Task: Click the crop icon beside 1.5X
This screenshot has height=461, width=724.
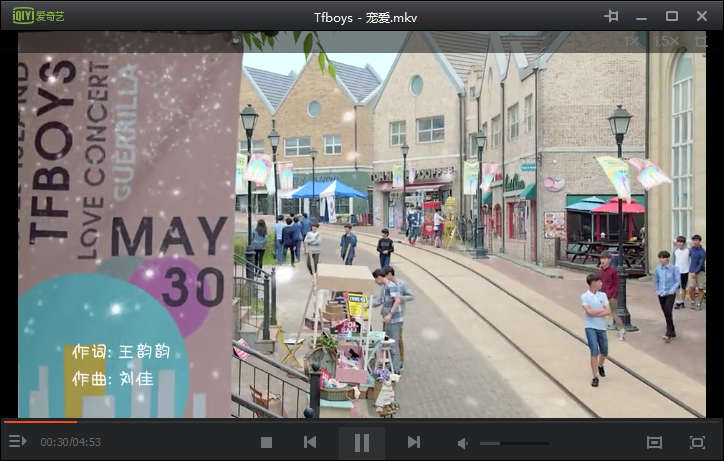Action: click(x=701, y=41)
